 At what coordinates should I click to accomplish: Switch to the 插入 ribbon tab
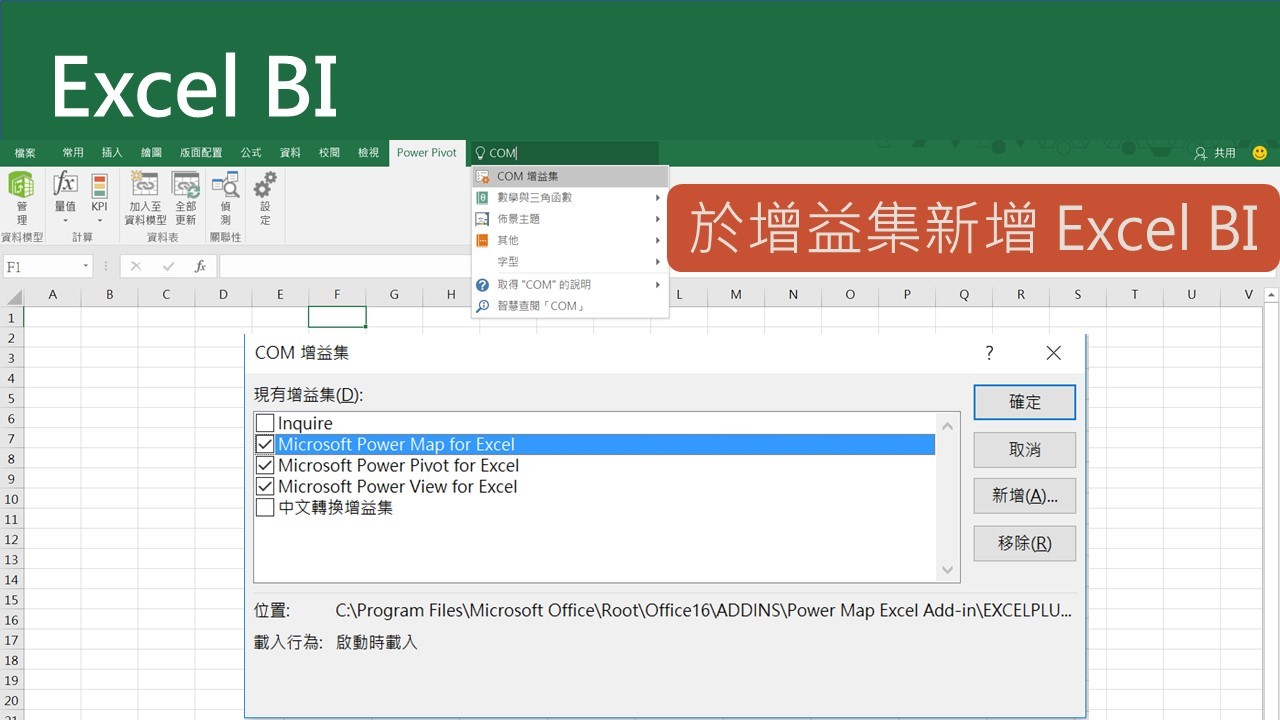pyautogui.click(x=112, y=153)
